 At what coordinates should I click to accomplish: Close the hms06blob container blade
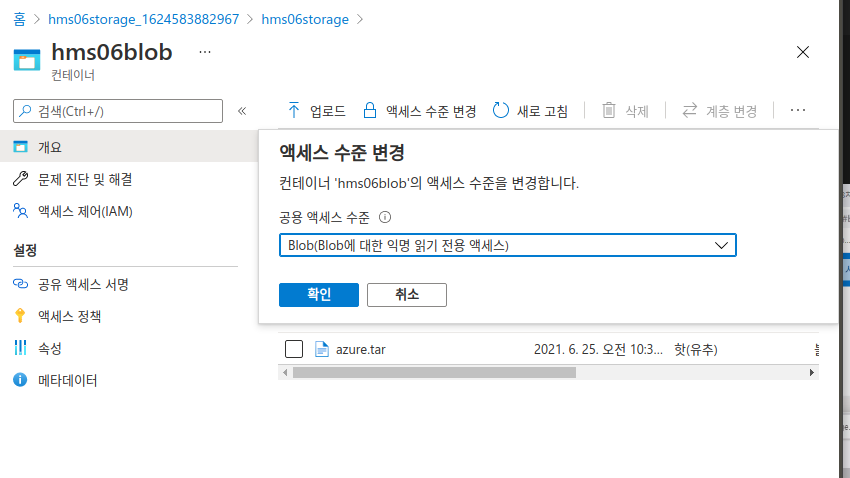tap(803, 52)
